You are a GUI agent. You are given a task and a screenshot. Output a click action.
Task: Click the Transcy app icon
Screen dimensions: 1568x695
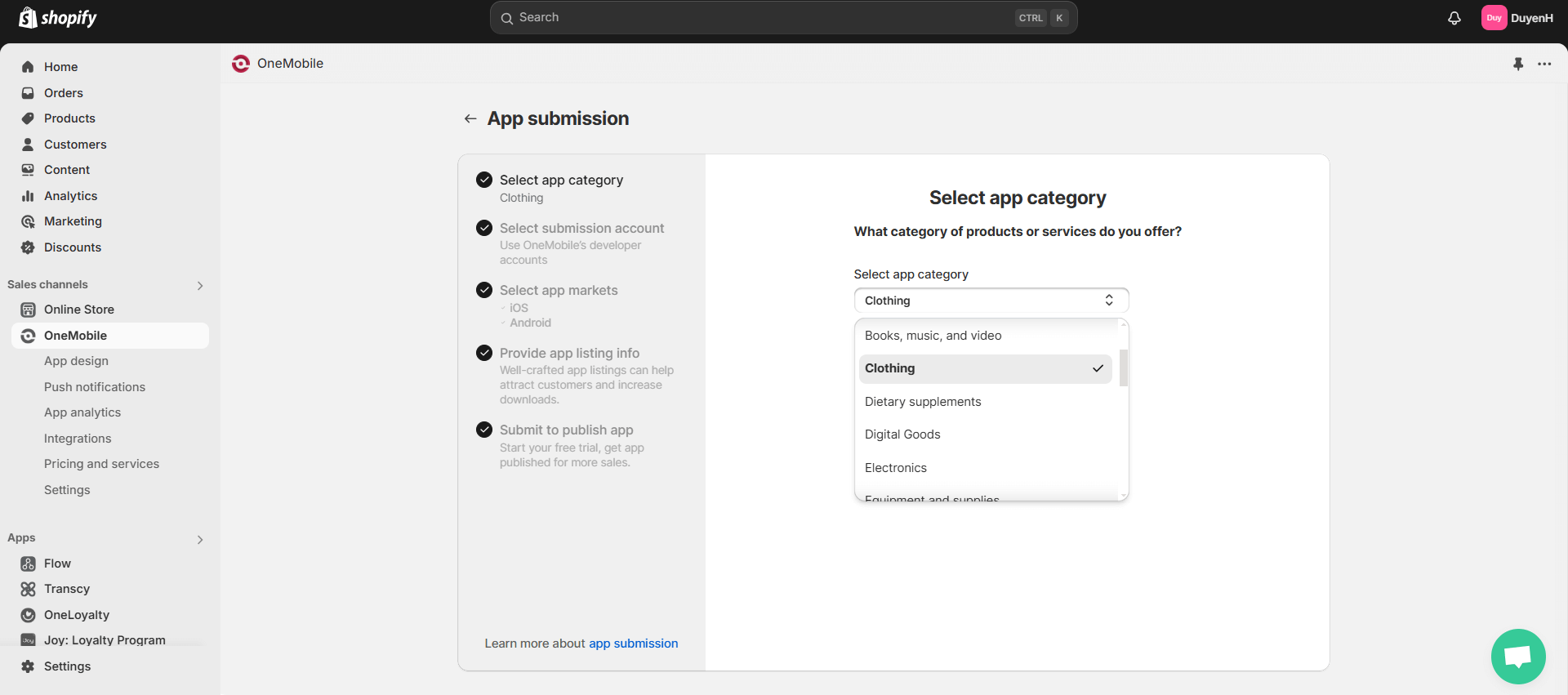coord(28,589)
